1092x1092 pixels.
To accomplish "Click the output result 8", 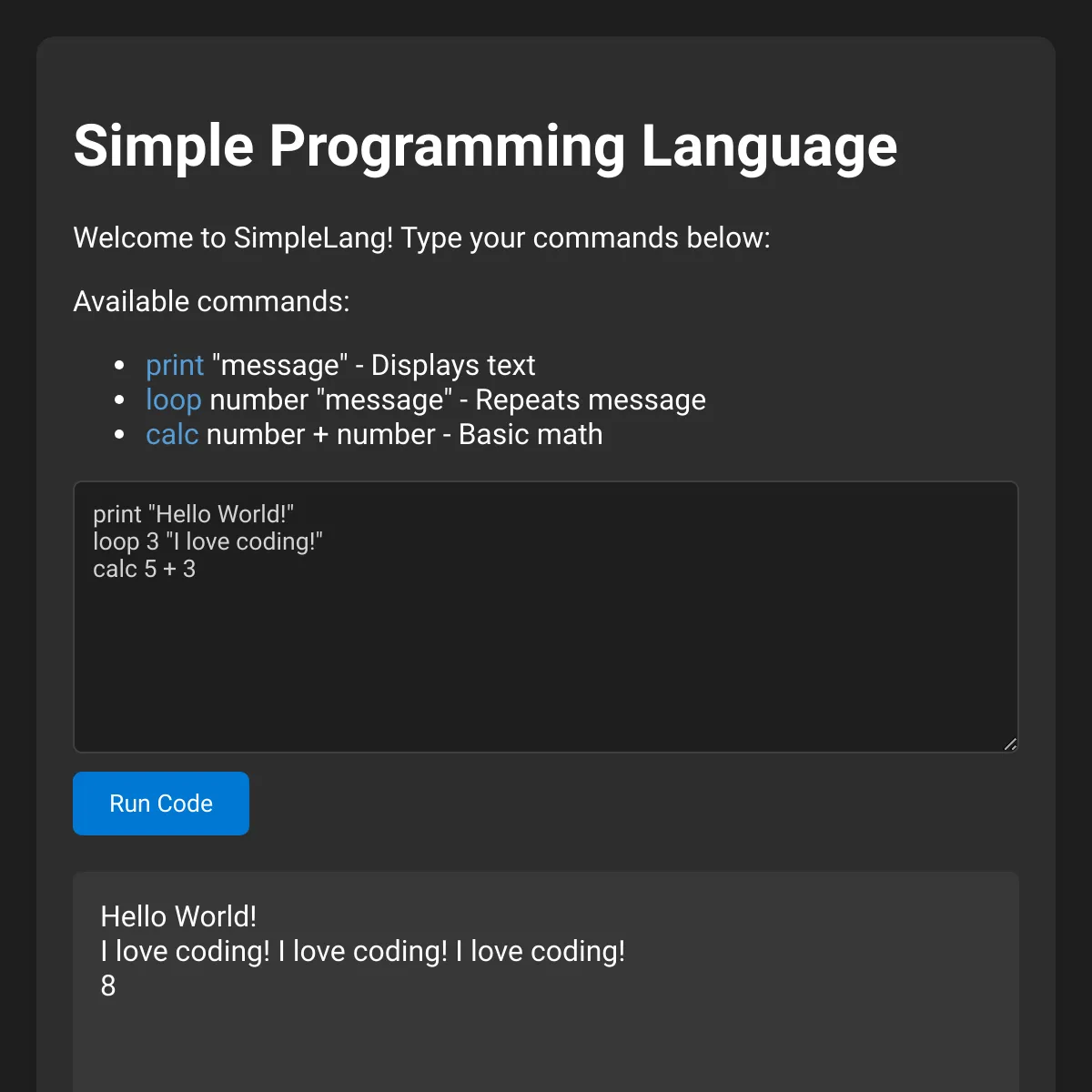I will [108, 986].
